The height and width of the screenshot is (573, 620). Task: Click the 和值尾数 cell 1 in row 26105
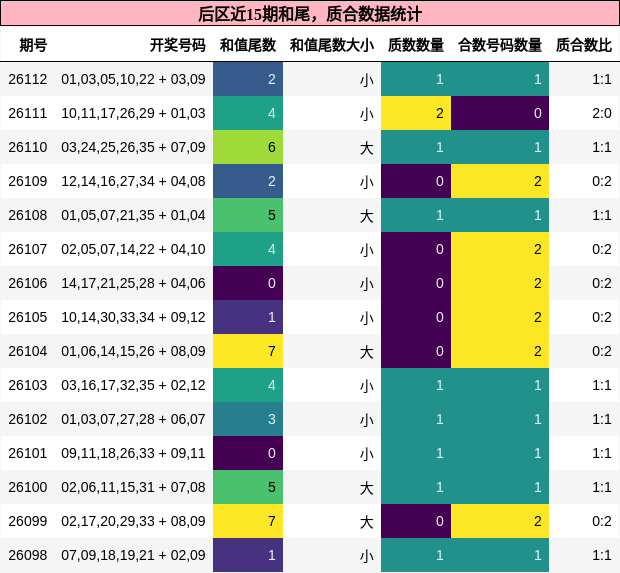pos(248,317)
